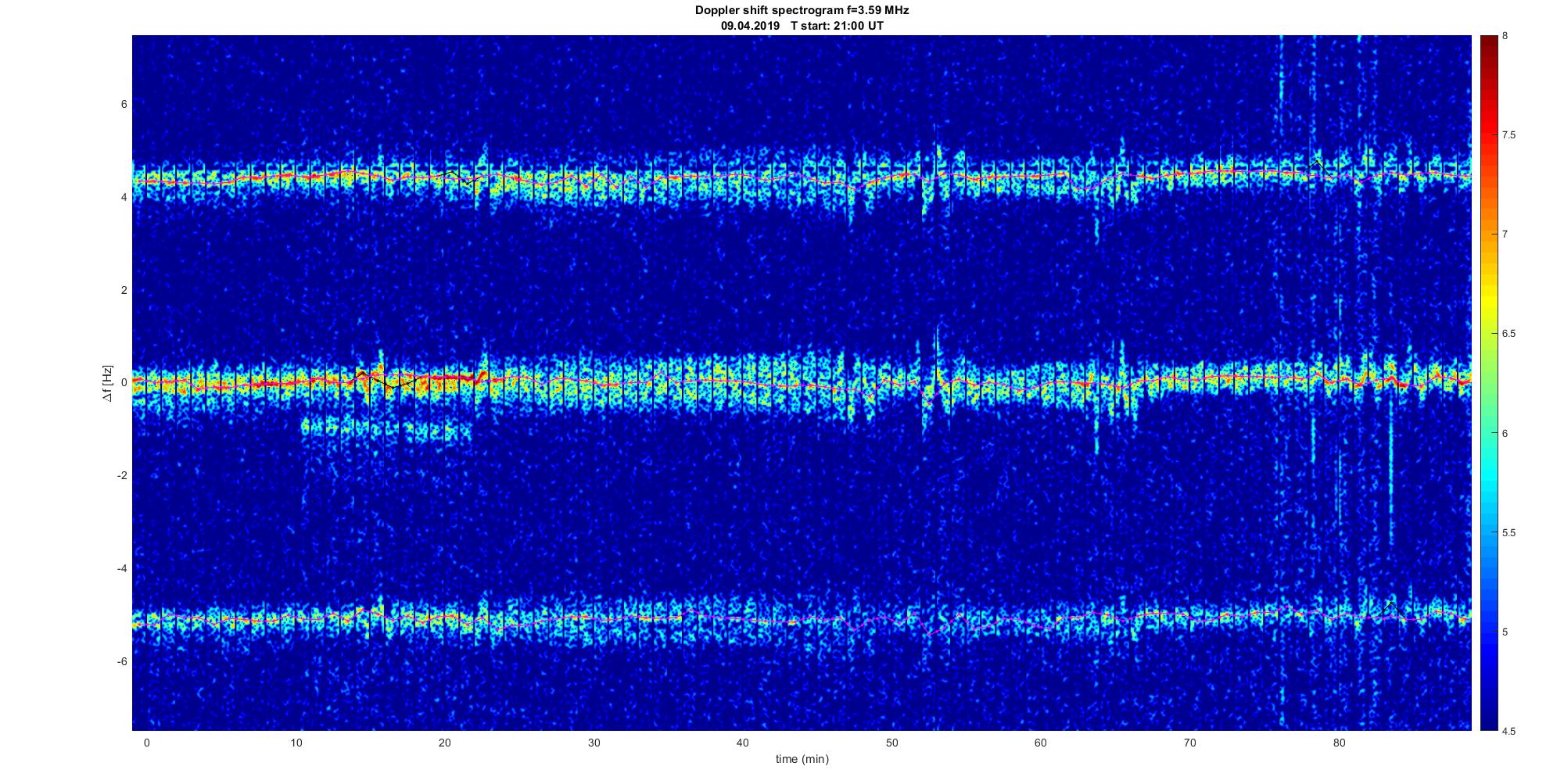Click colorbar tick label '7'

[x=1505, y=234]
